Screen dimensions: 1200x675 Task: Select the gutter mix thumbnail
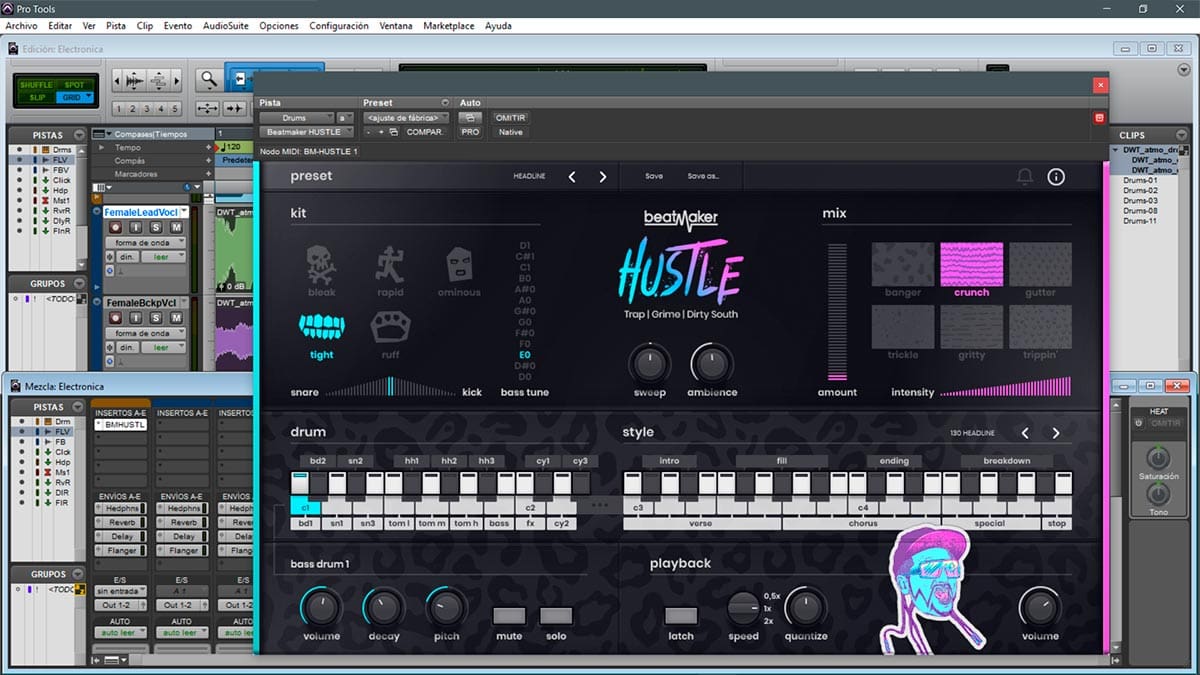[1040, 265]
